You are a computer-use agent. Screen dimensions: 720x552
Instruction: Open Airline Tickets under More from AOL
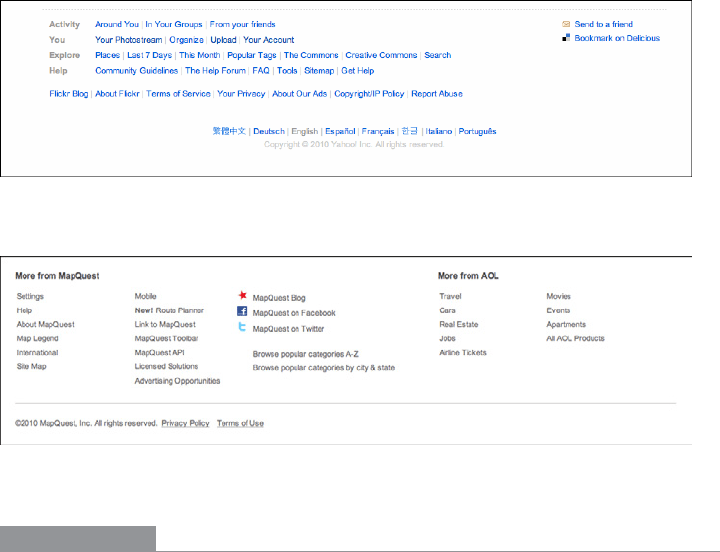point(463,353)
